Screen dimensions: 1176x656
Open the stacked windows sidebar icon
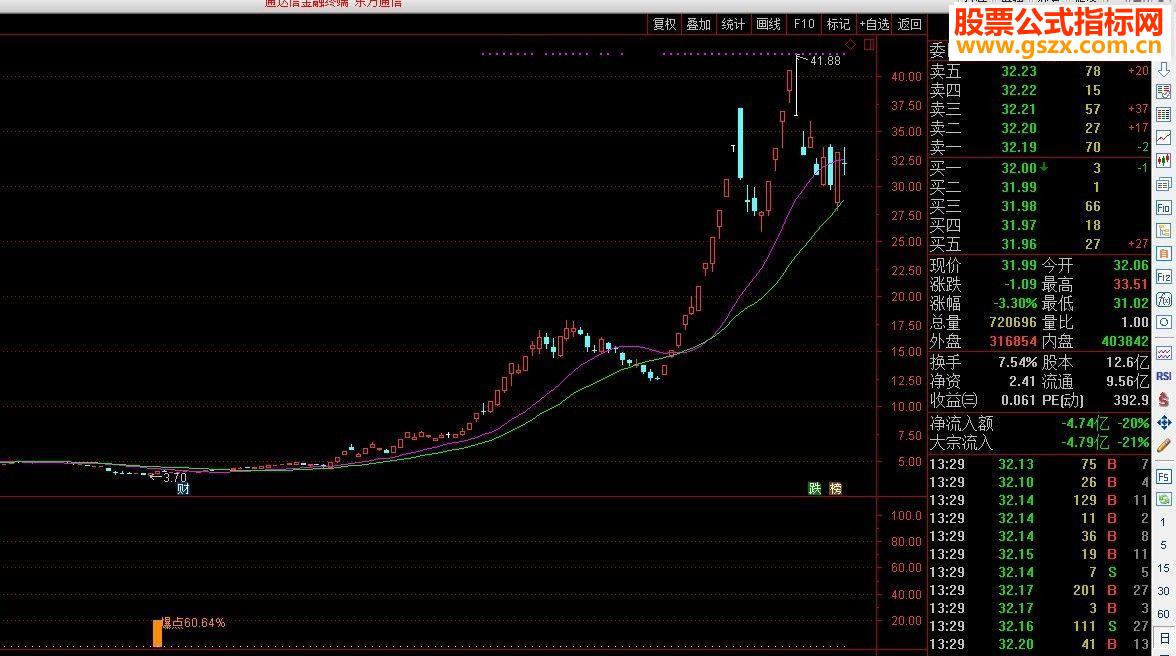[x=1163, y=184]
